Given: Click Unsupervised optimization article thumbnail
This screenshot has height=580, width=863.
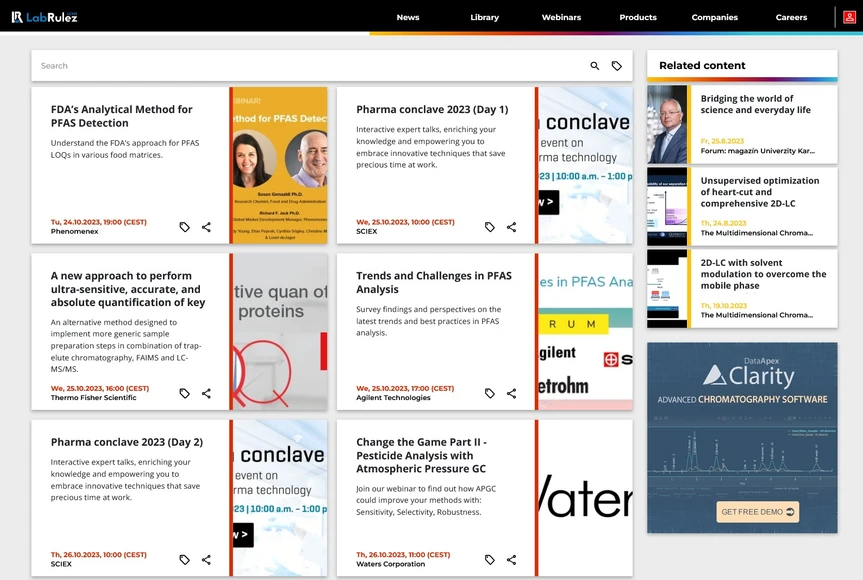Looking at the screenshot, I should 667,206.
